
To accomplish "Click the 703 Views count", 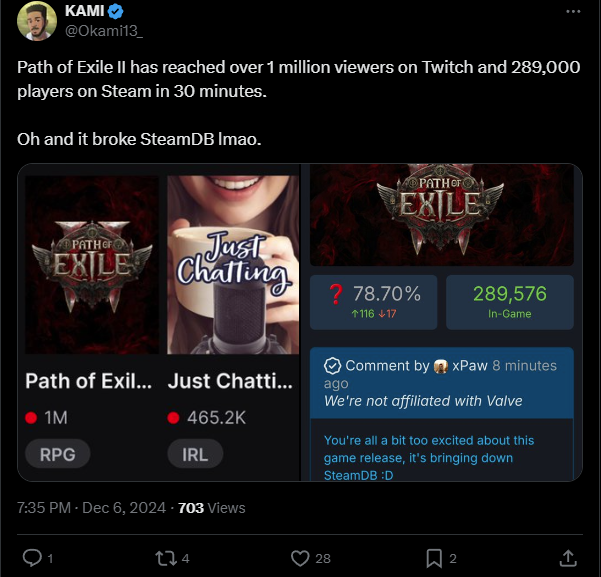I will (x=211, y=508).
